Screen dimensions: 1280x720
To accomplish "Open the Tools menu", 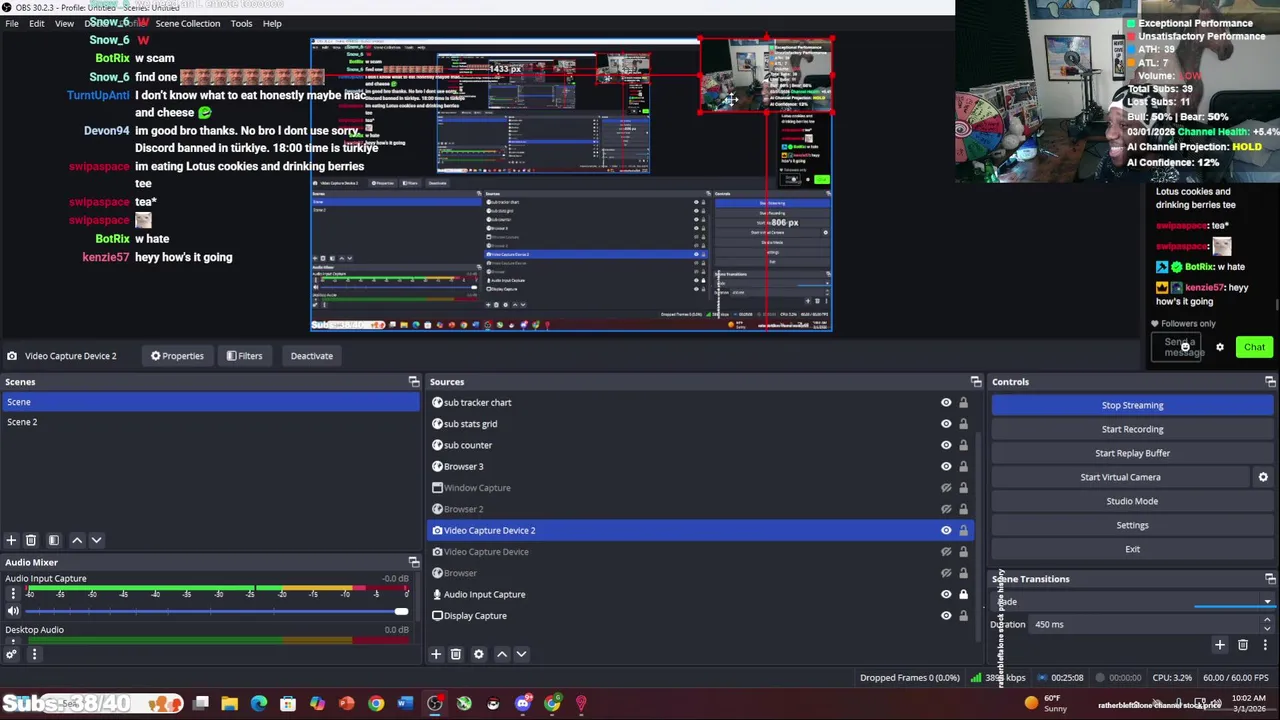I will [241, 23].
